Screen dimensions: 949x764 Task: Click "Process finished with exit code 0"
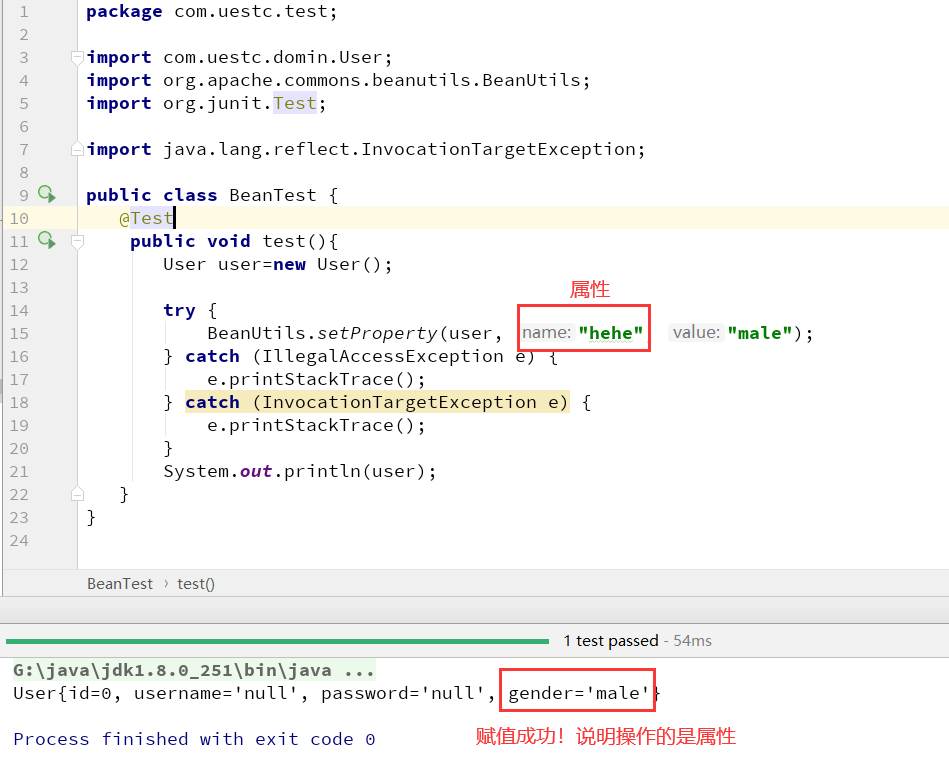tap(194, 739)
